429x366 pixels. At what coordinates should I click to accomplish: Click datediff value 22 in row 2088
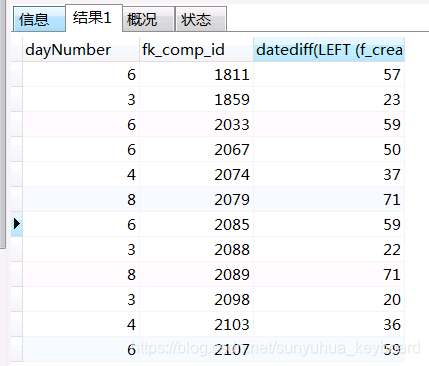329,249
